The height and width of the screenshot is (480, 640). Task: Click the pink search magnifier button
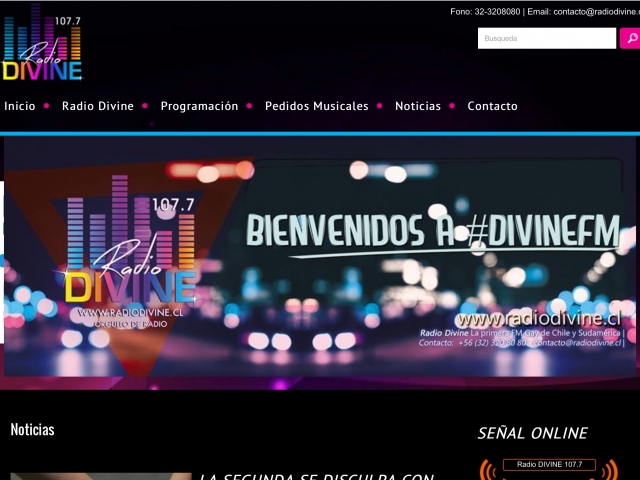(x=630, y=39)
